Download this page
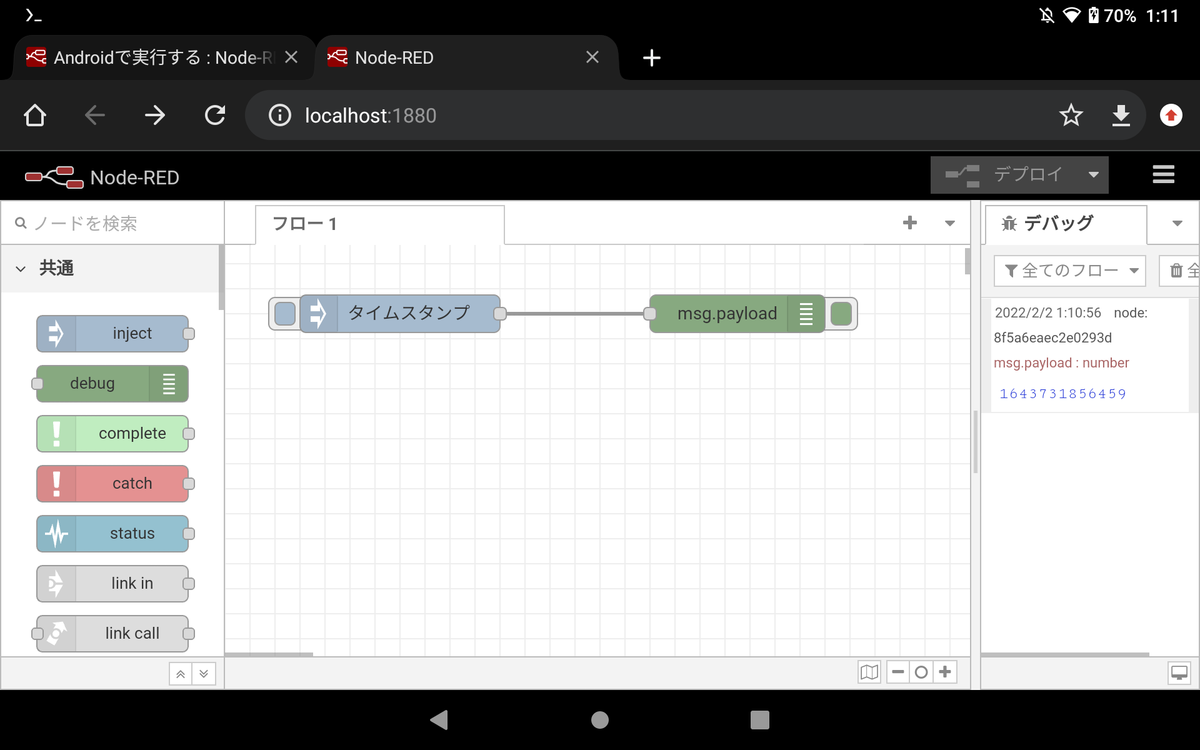This screenshot has height=750, width=1200. pyautogui.click(x=1121, y=116)
